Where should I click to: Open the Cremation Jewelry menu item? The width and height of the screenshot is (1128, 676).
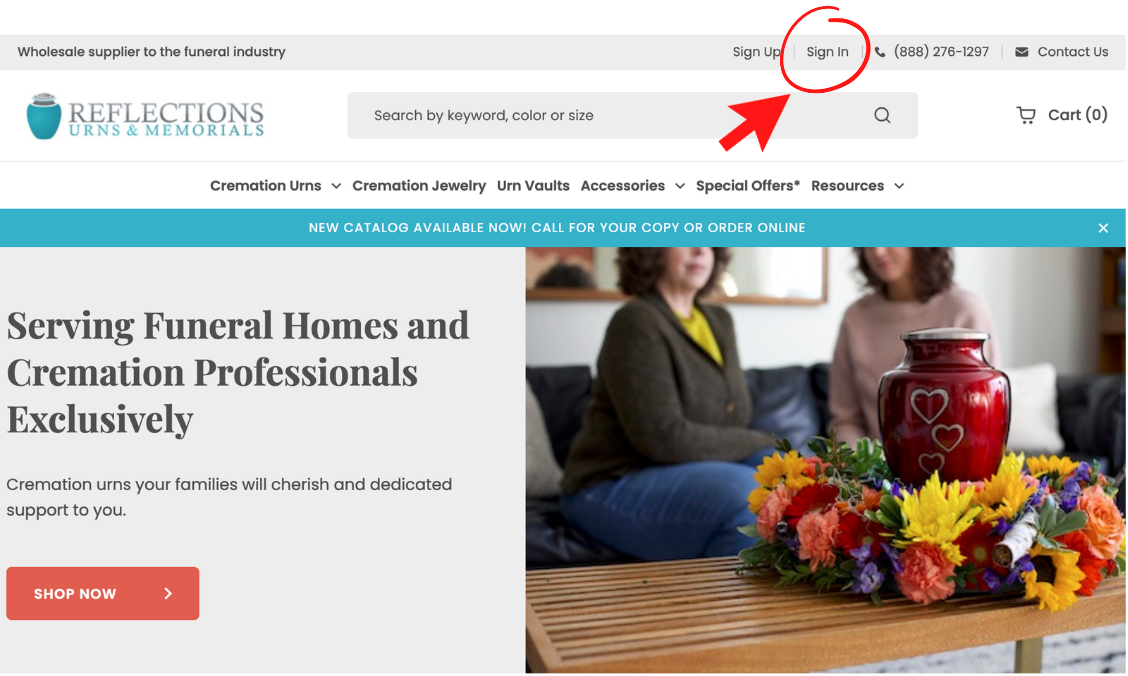point(419,186)
